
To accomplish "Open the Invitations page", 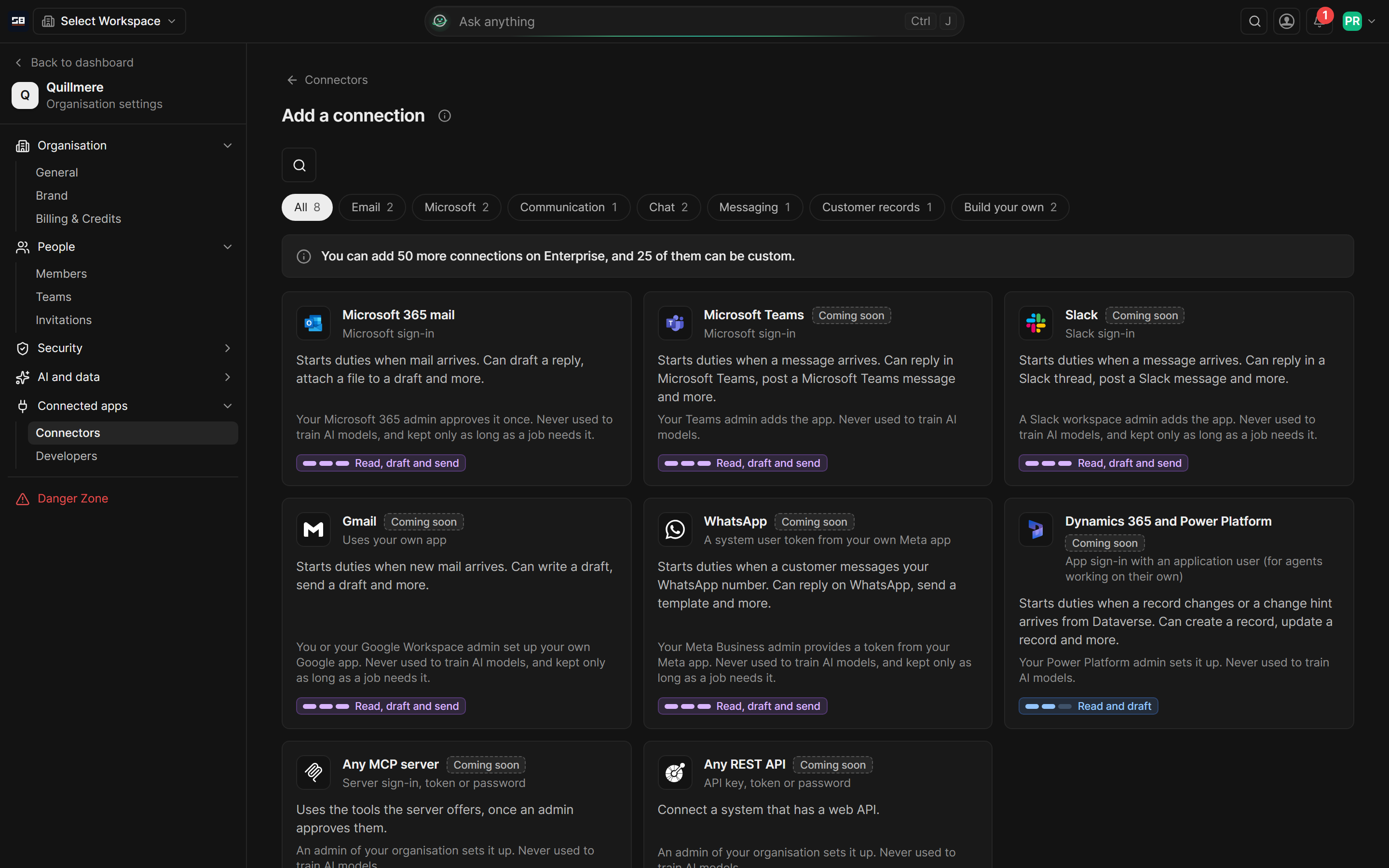I will pyautogui.click(x=133, y=320).
